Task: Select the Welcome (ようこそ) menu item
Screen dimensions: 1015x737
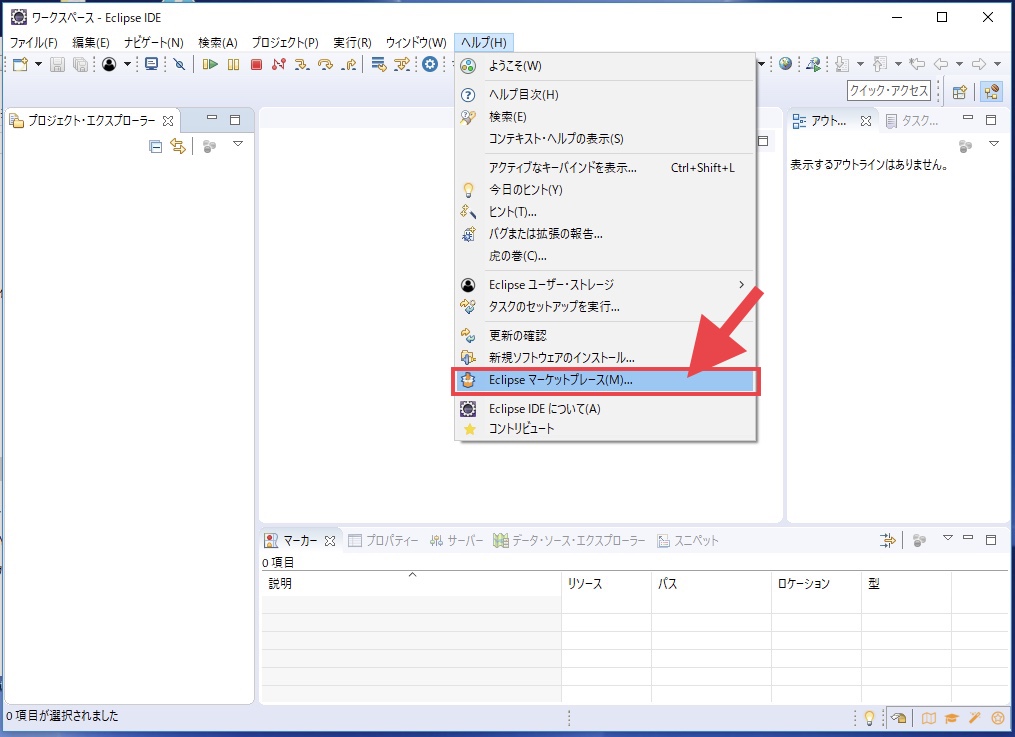Action: [605, 65]
